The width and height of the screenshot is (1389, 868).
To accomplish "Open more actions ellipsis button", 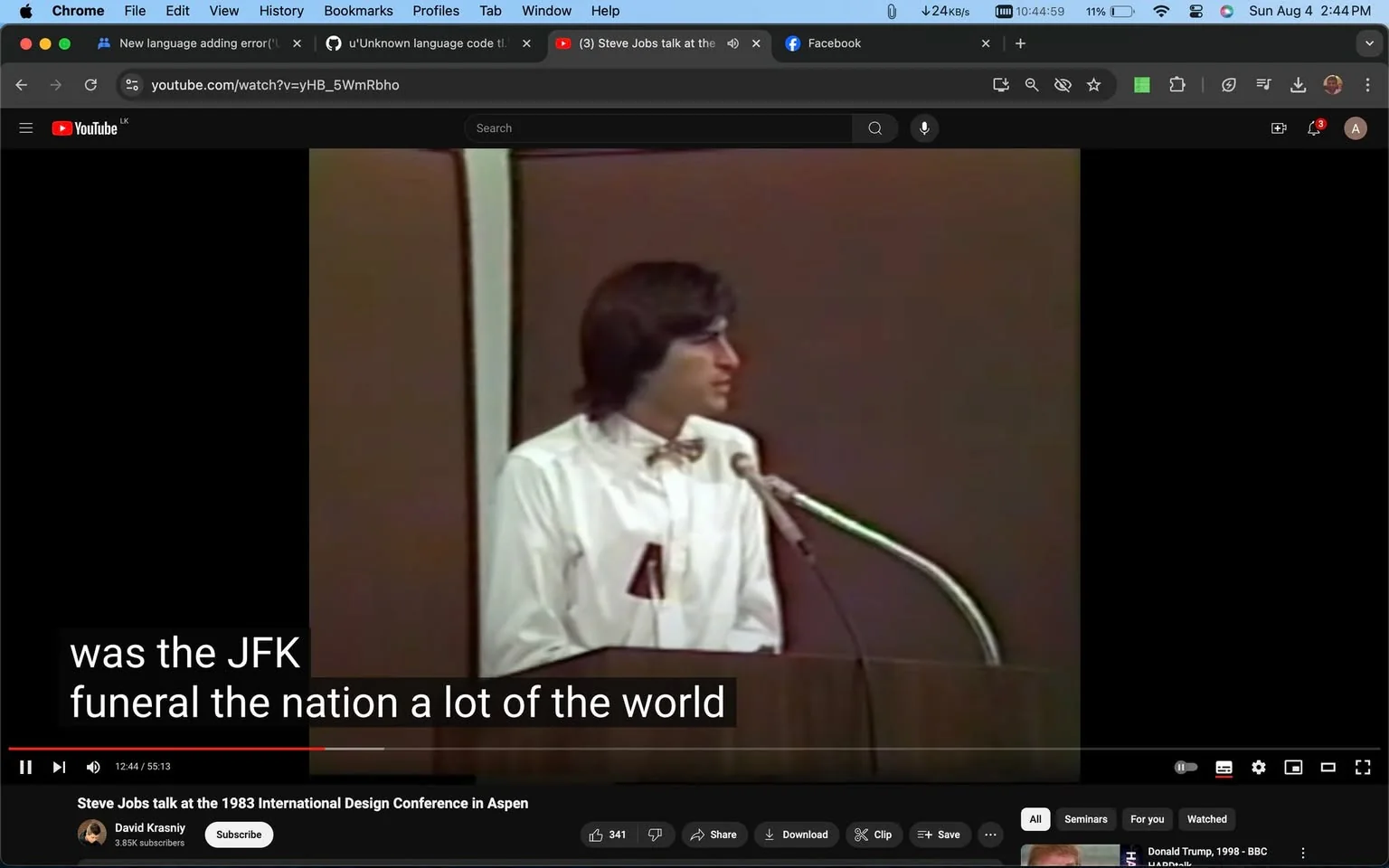I will (x=991, y=835).
